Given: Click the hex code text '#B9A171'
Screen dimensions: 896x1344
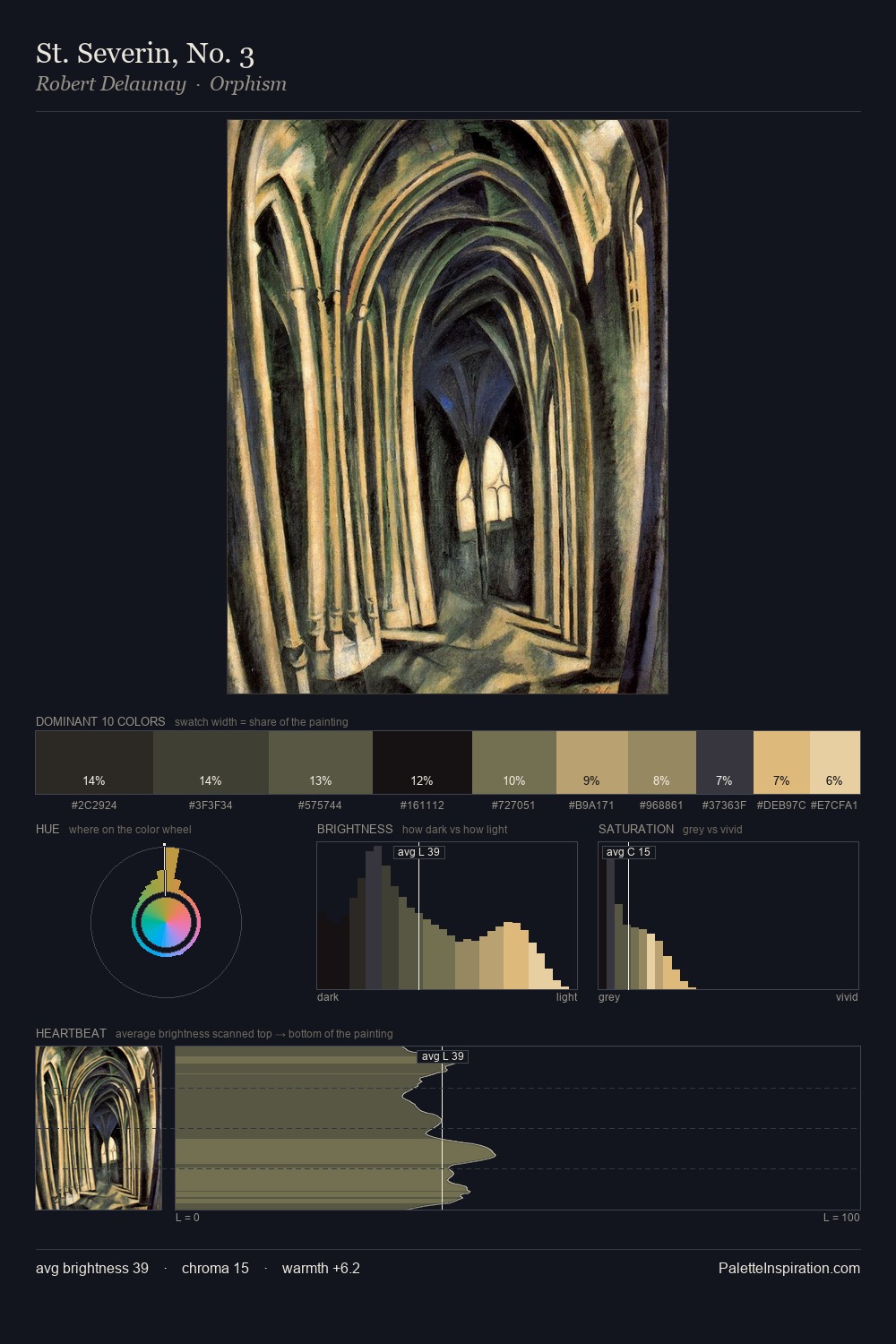Looking at the screenshot, I should 591,806.
